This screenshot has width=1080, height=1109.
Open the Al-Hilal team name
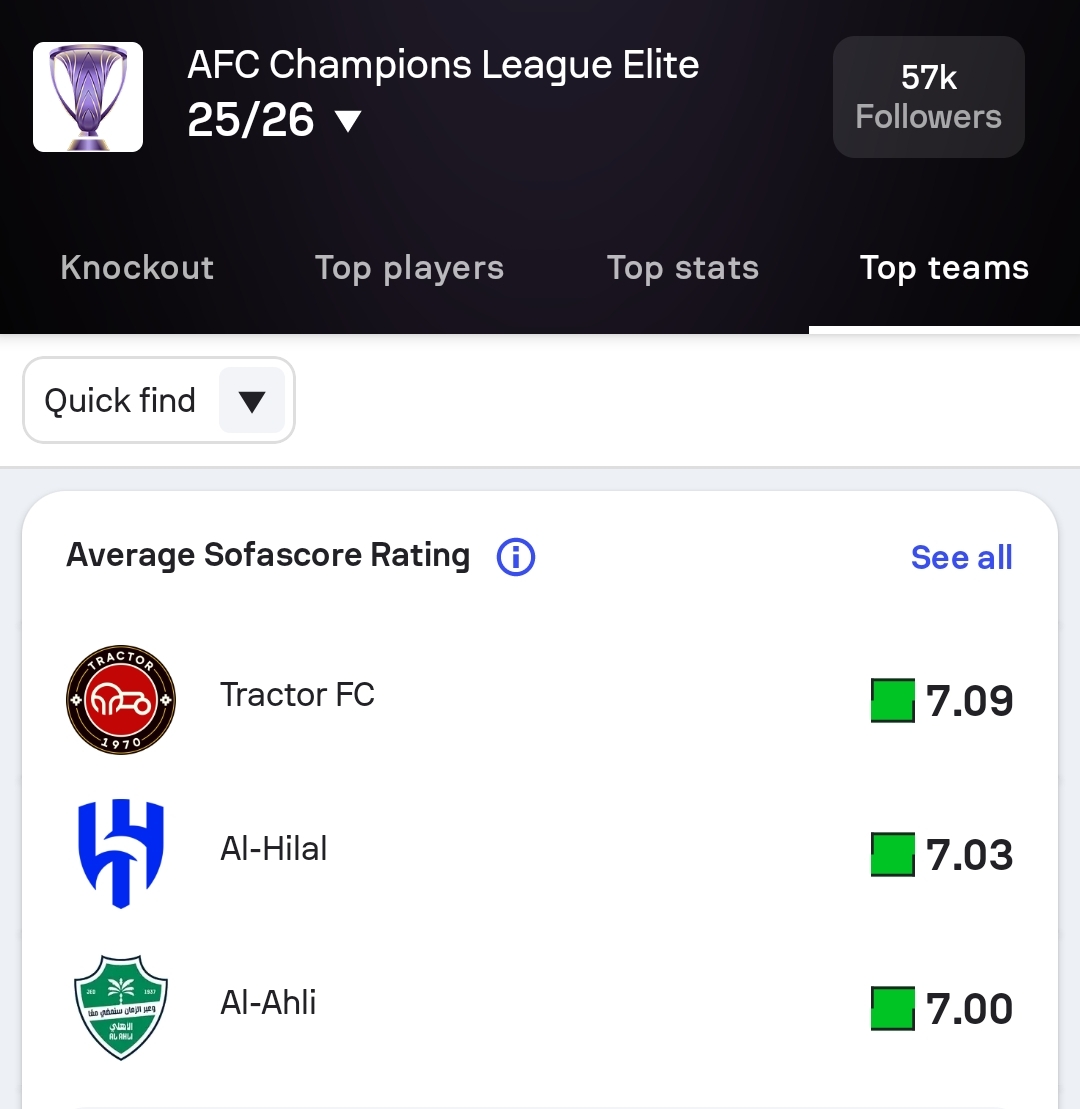click(274, 848)
